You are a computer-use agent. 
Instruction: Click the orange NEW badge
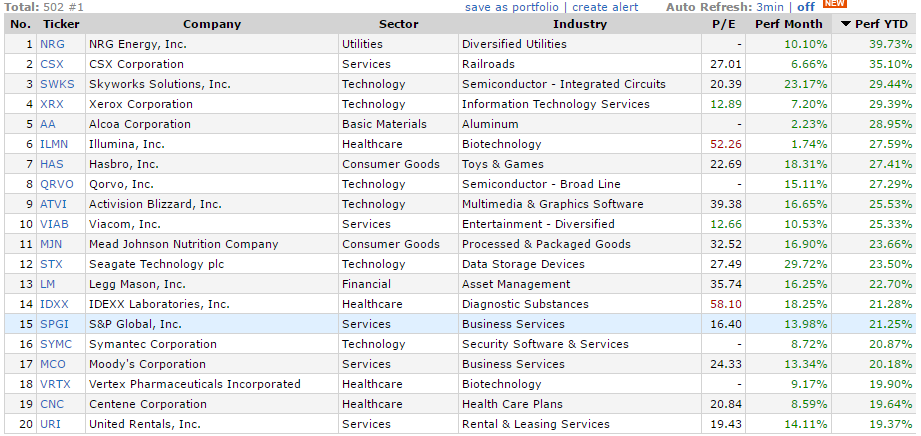tap(834, 4)
